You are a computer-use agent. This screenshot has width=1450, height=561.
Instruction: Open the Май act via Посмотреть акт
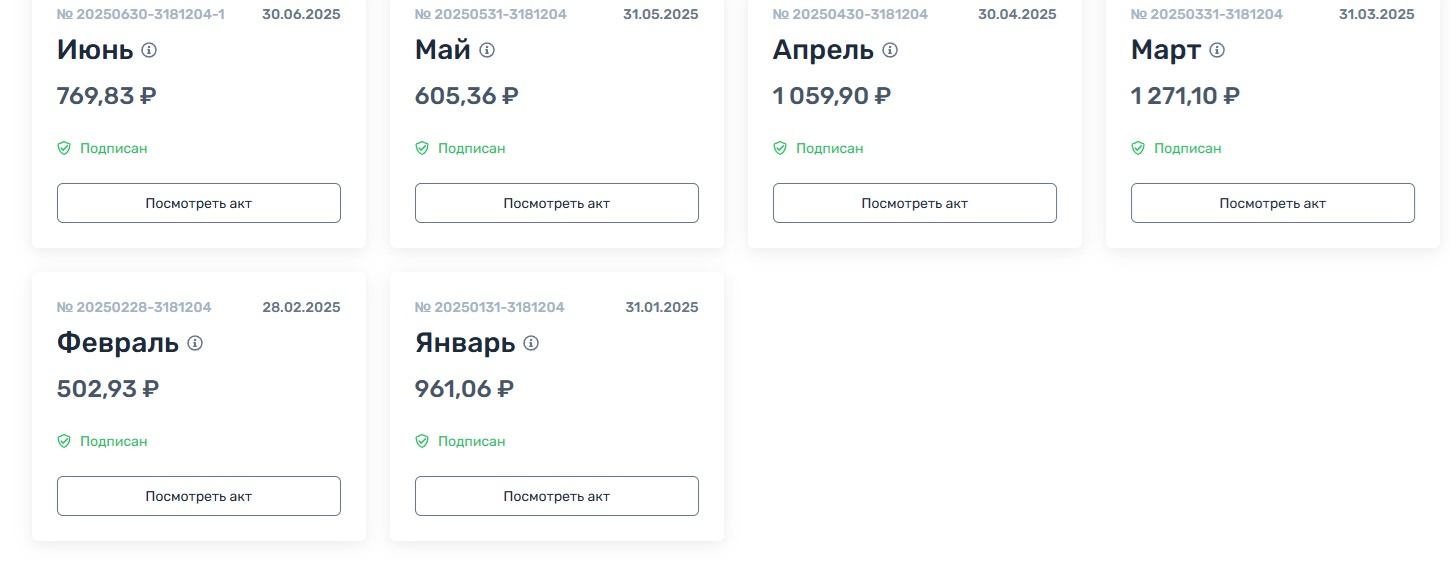pyautogui.click(x=556, y=203)
